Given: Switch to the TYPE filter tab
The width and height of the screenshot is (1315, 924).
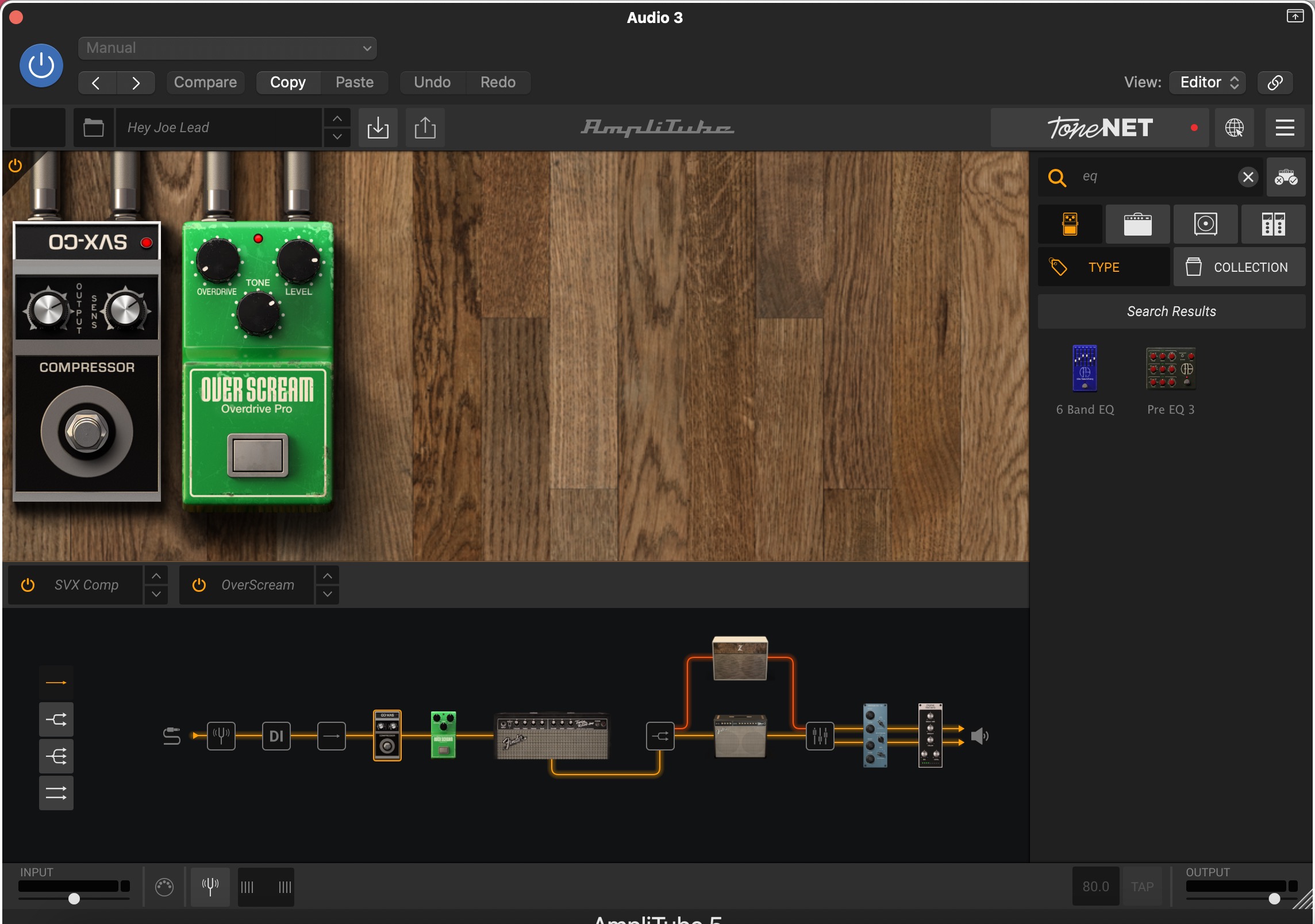Looking at the screenshot, I should (x=1103, y=267).
